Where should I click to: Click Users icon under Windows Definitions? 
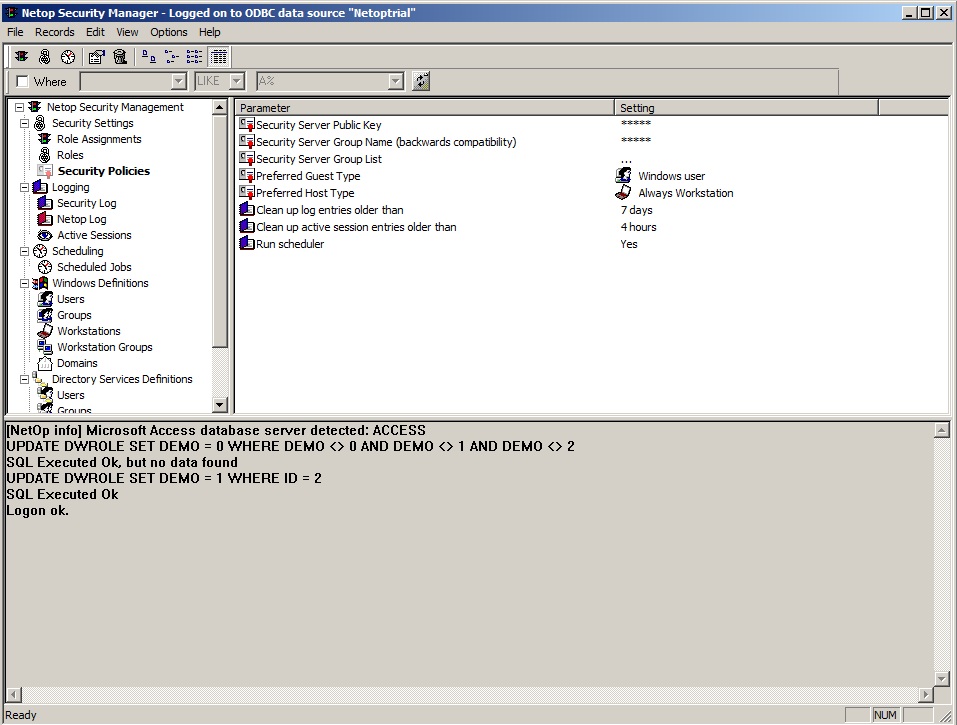click(45, 299)
